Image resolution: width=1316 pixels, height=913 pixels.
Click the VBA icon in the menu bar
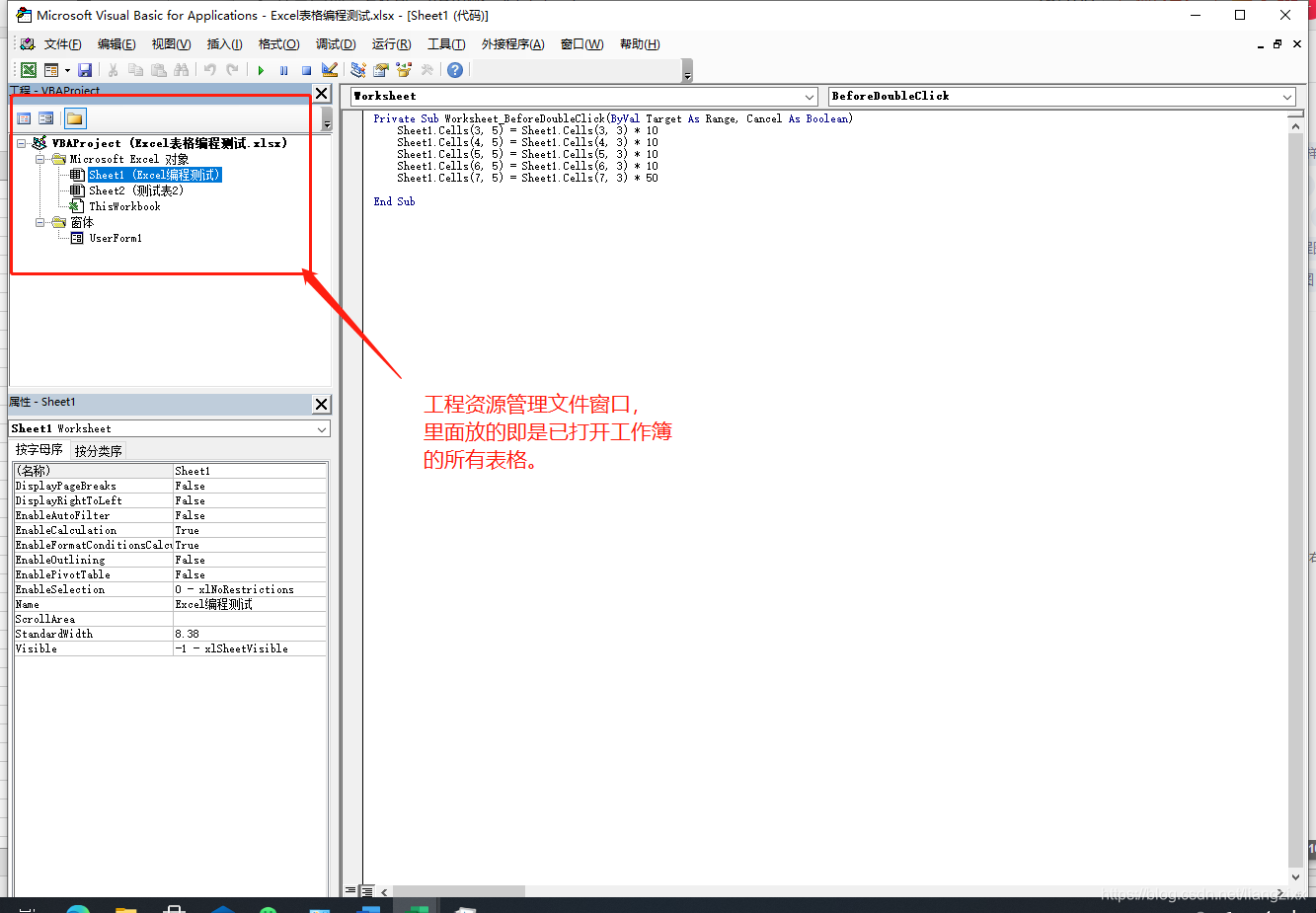[x=27, y=44]
